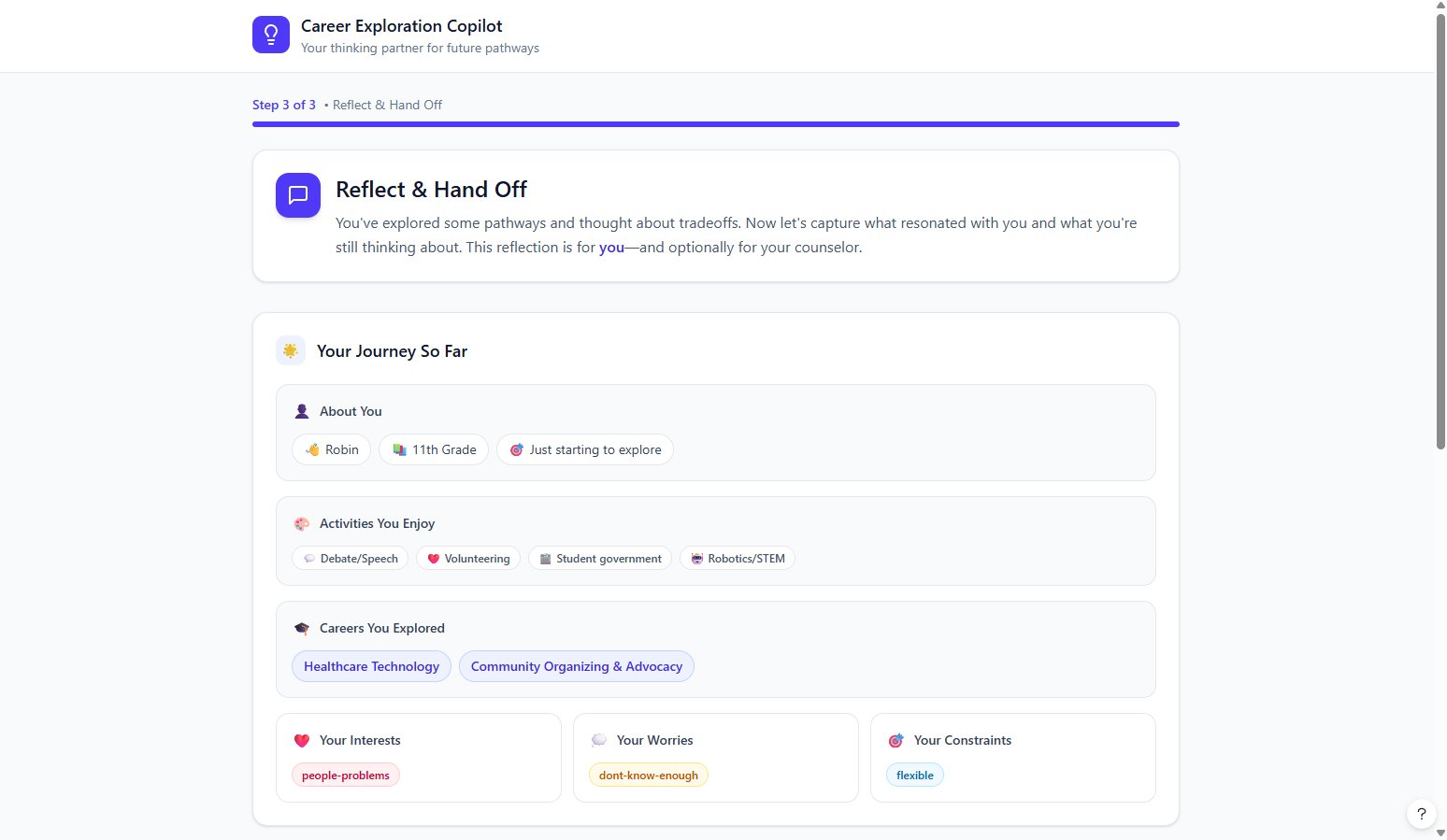Click the page vertical scrollbar

tap(1440, 232)
